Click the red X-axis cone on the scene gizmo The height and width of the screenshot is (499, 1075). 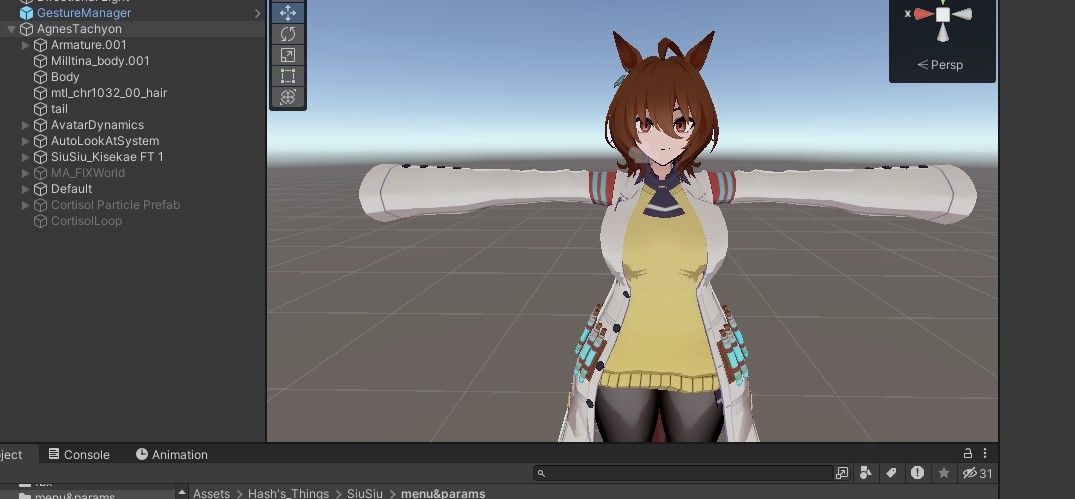[x=923, y=14]
